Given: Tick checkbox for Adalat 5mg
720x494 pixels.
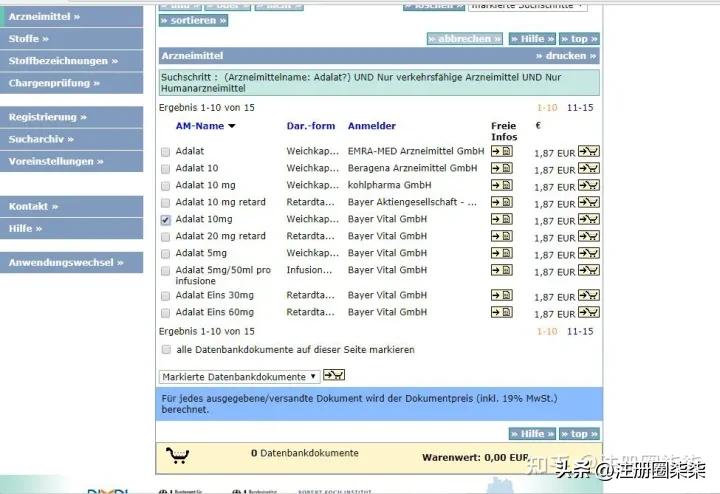Looking at the screenshot, I should tap(165, 254).
